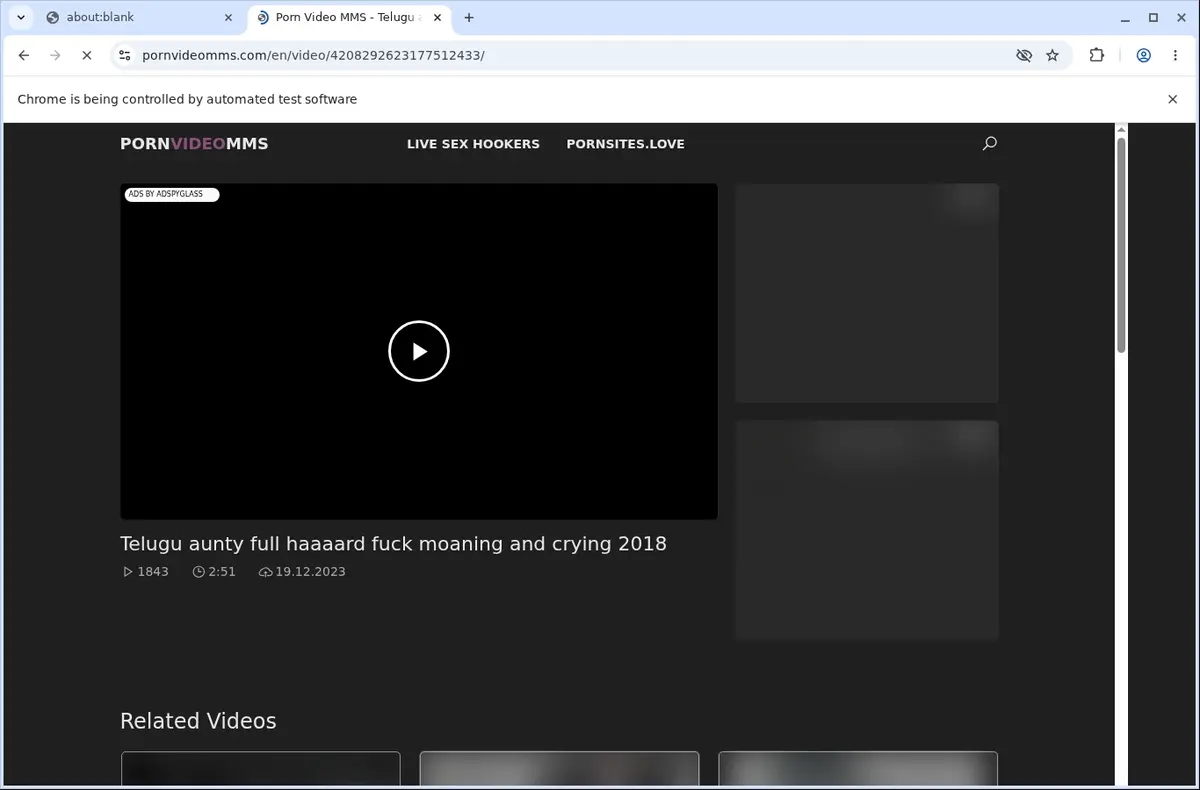Image resolution: width=1200 pixels, height=790 pixels.
Task: Stop loading the current page
Action: pyautogui.click(x=86, y=56)
